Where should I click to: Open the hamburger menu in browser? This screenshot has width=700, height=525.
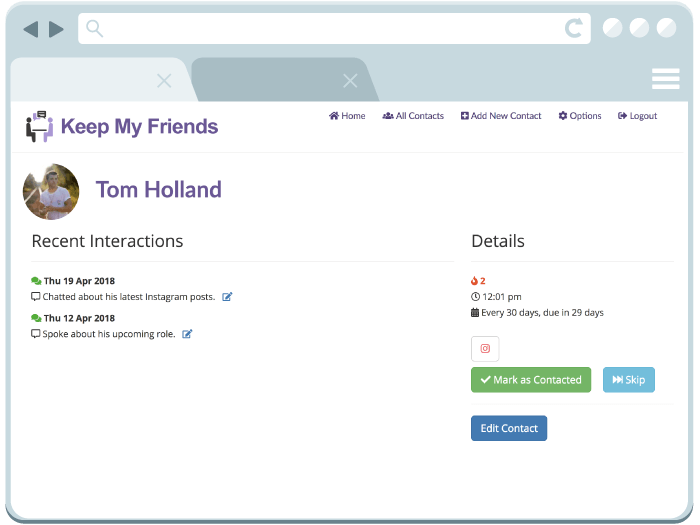[665, 79]
